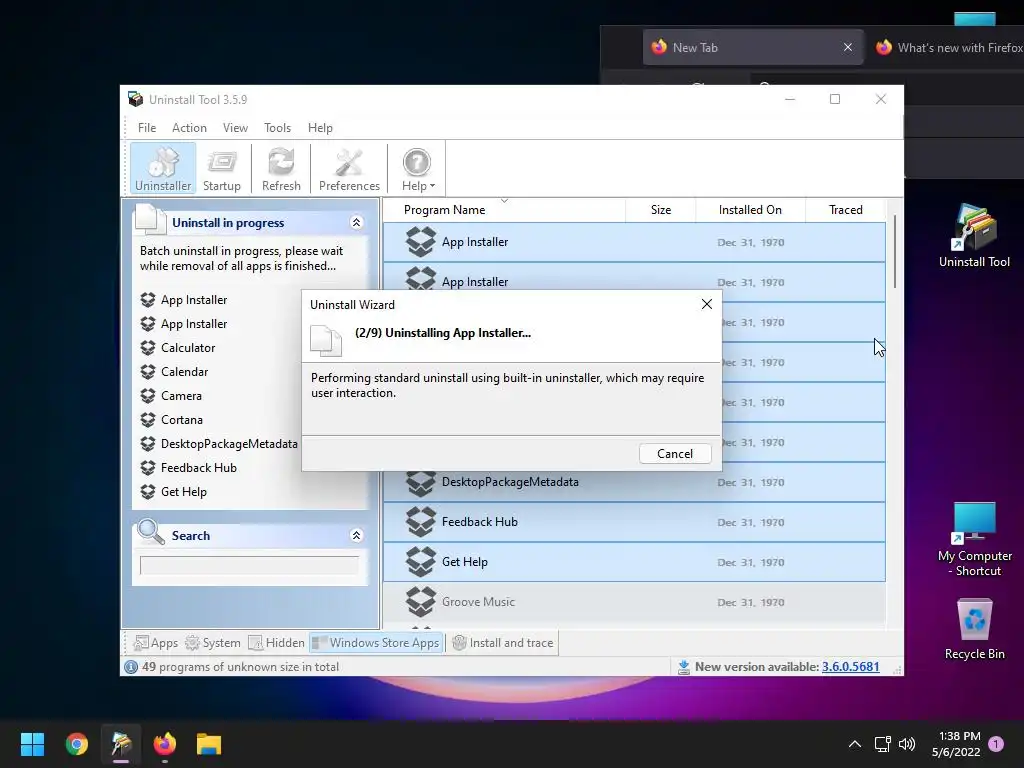Screen dimensions: 1024x768
Task: Click Cortana icon in progress sidebar
Action: pos(148,419)
